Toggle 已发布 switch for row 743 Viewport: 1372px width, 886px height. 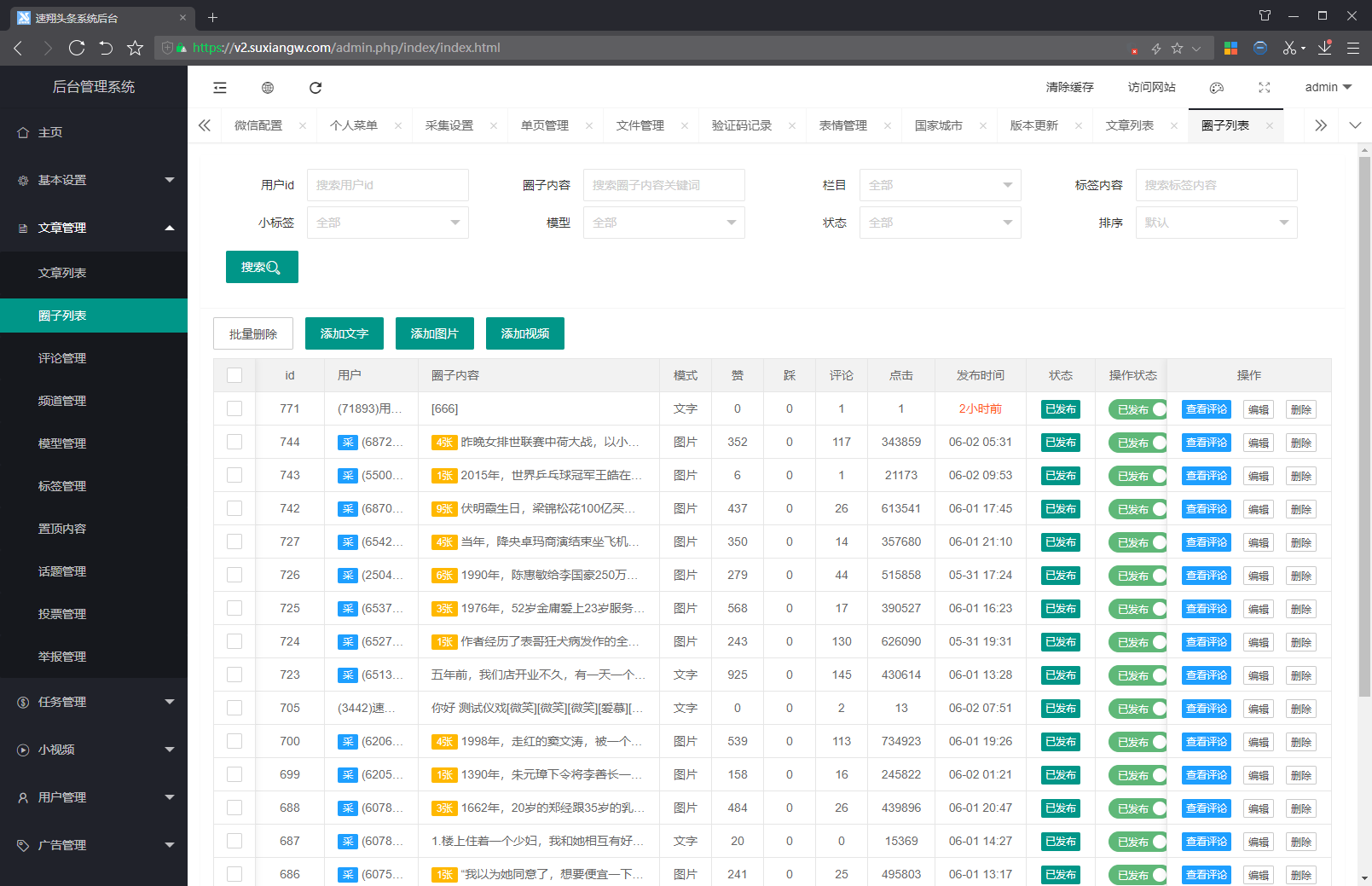tap(1138, 476)
